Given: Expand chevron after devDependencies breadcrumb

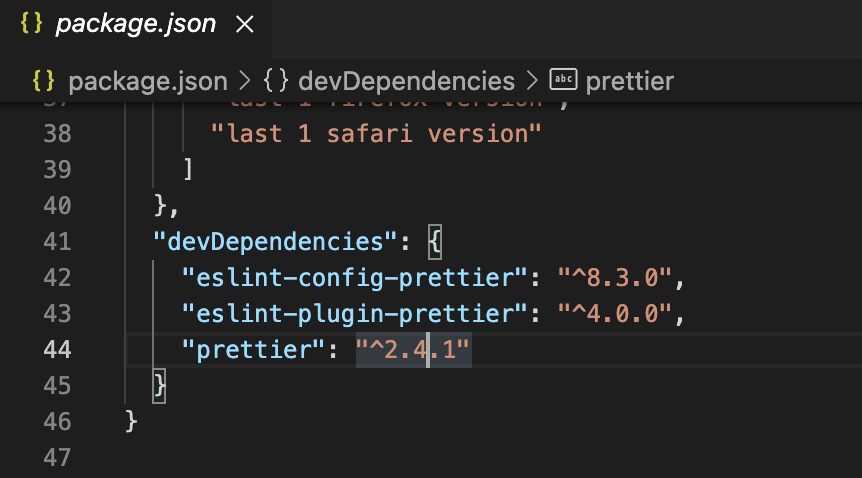Looking at the screenshot, I should (x=532, y=81).
